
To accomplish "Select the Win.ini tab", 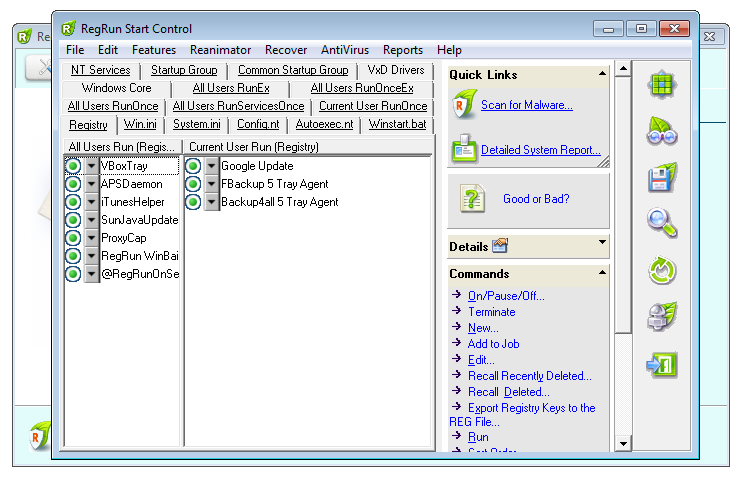I will click(x=140, y=124).
